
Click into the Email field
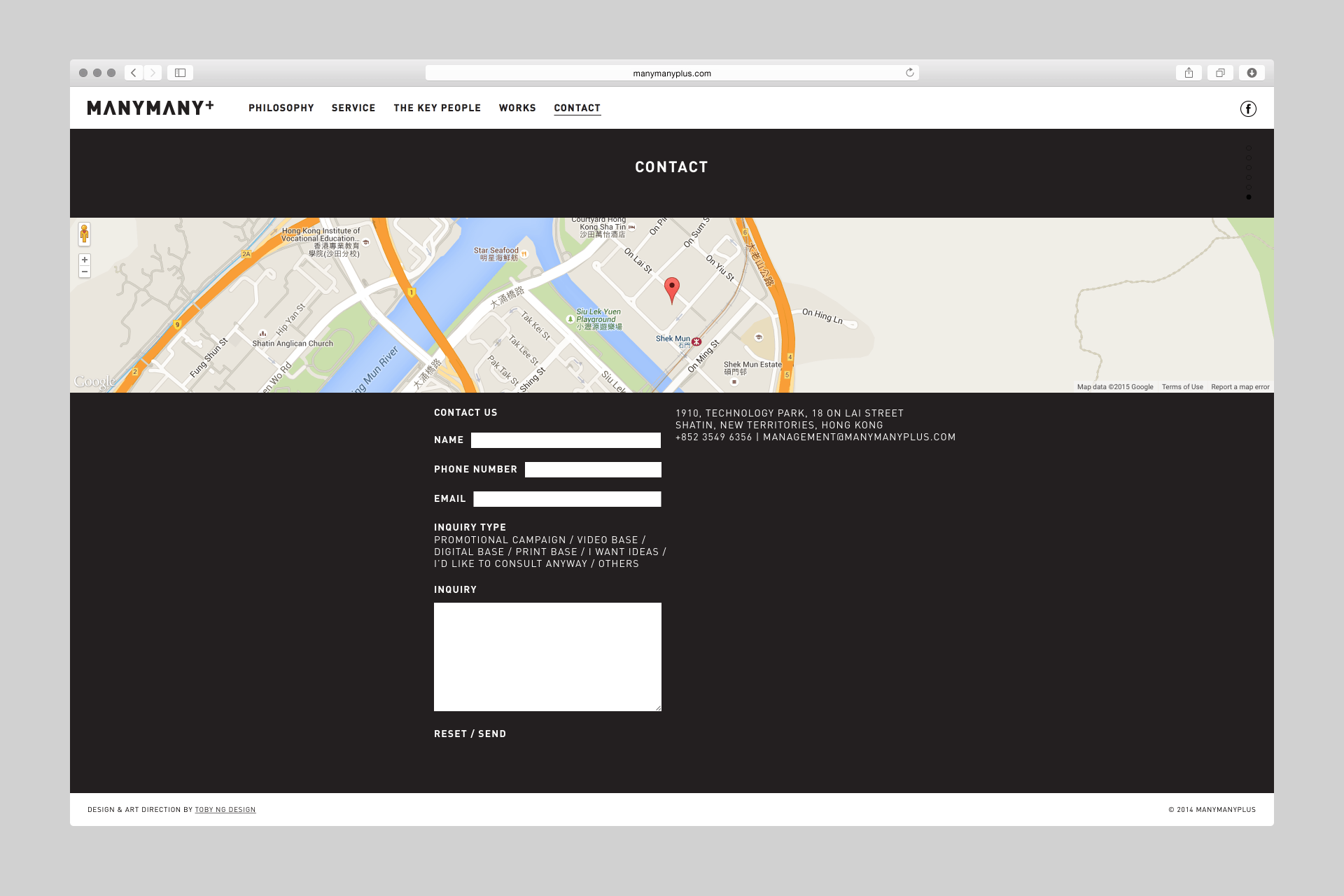coord(567,499)
